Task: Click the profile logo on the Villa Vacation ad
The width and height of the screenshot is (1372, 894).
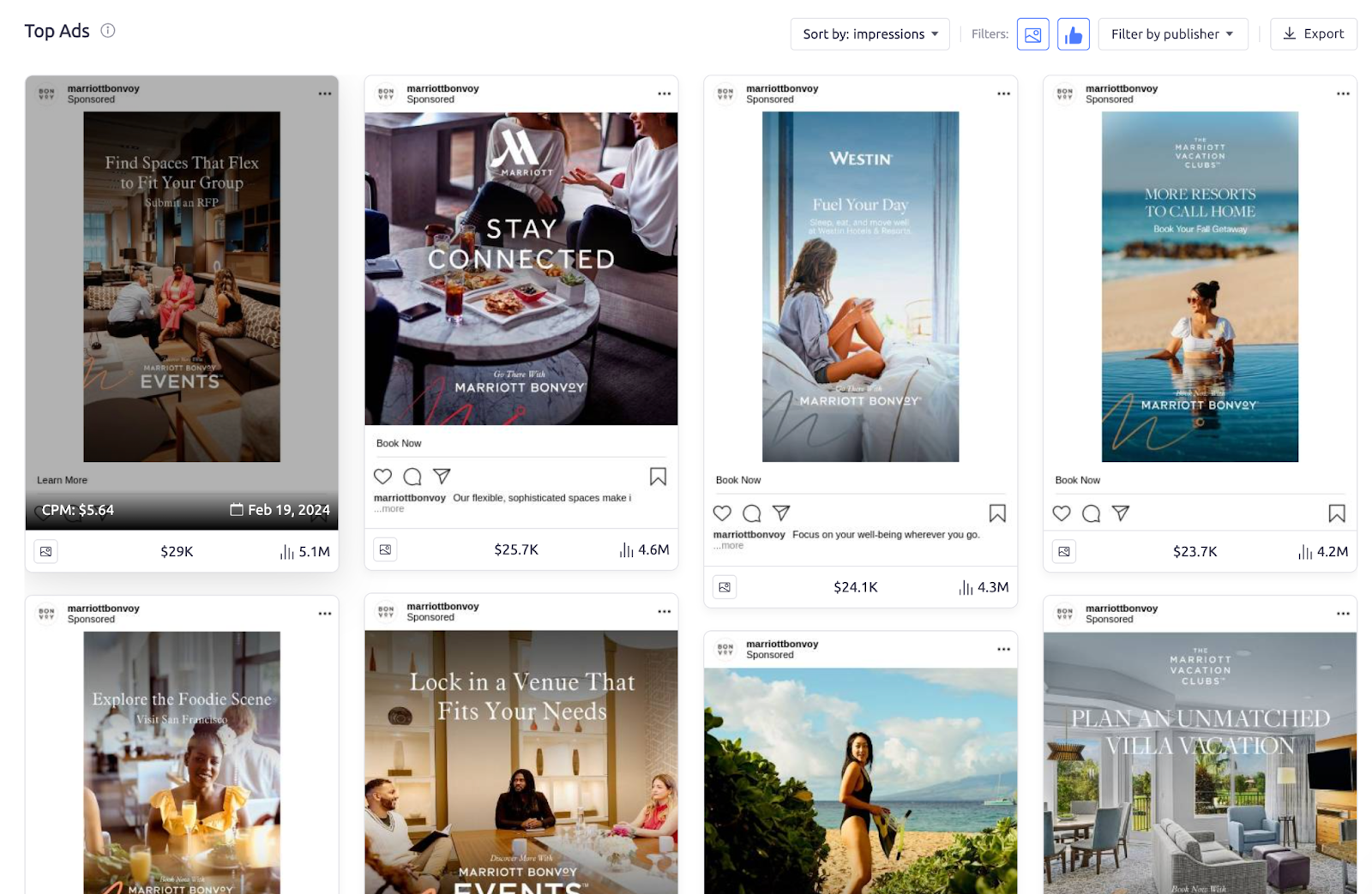Action: tap(1065, 614)
